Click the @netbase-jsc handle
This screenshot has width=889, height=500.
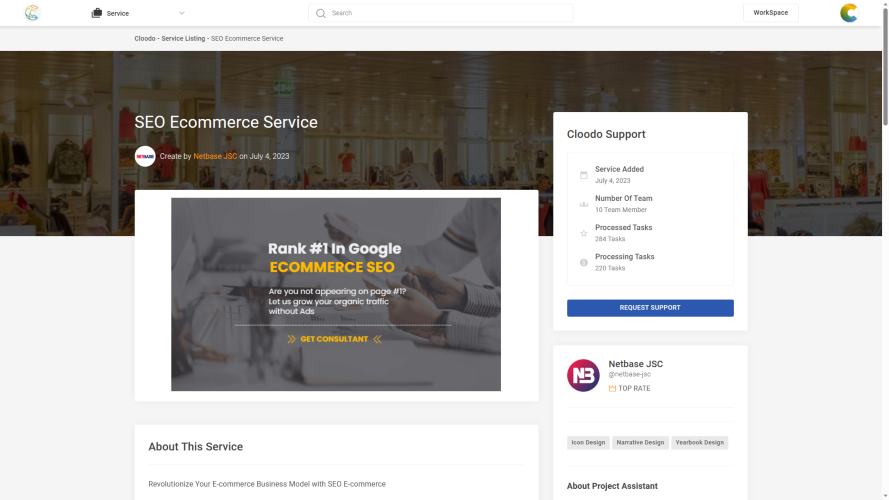pos(629,375)
